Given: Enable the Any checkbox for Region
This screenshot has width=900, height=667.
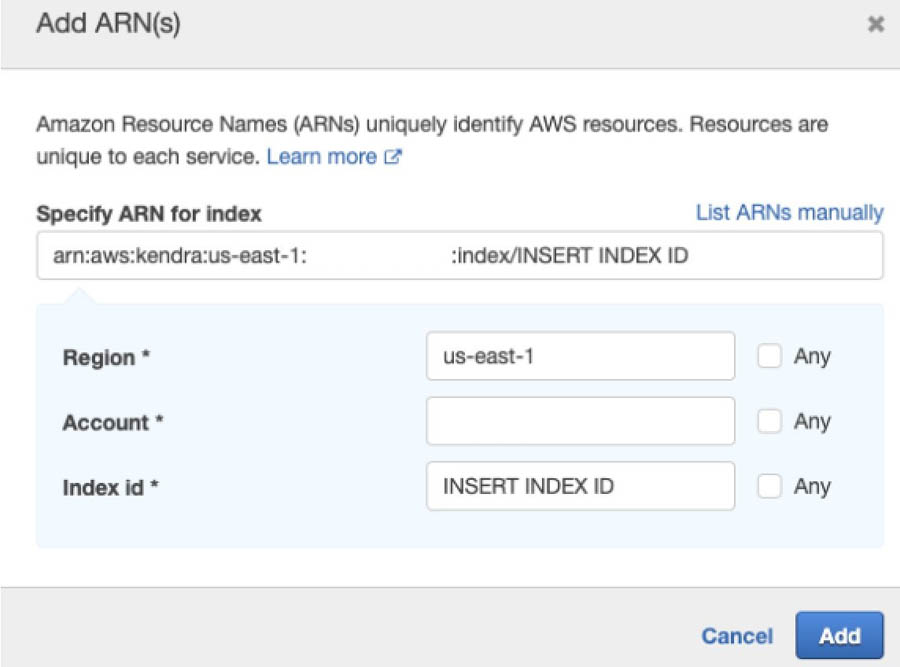Looking at the screenshot, I should click(769, 356).
